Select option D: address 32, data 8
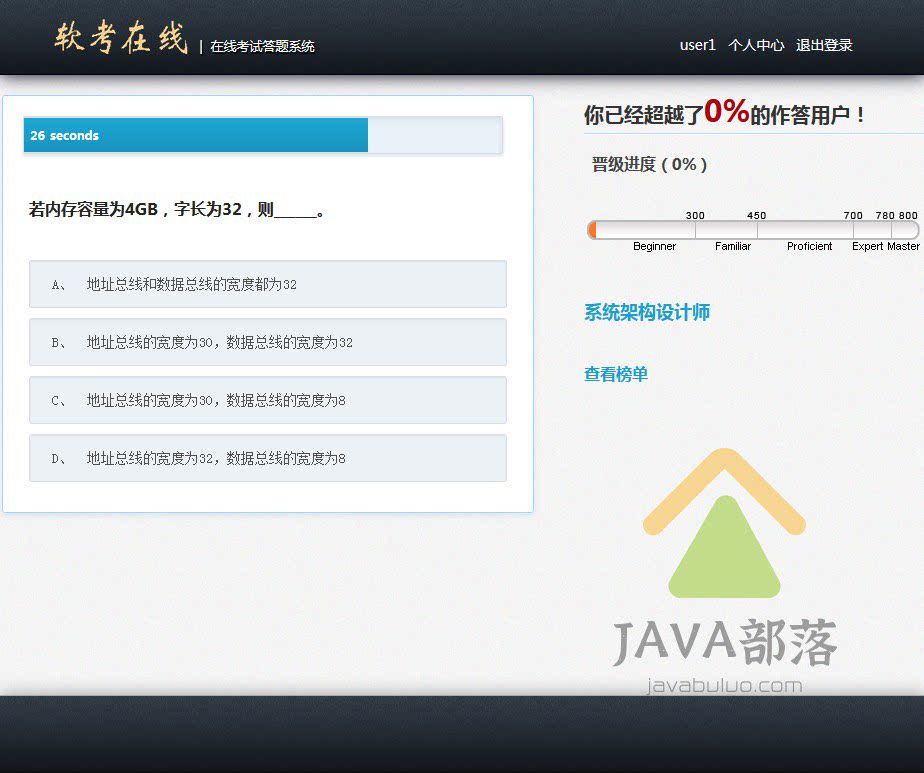 (x=267, y=458)
